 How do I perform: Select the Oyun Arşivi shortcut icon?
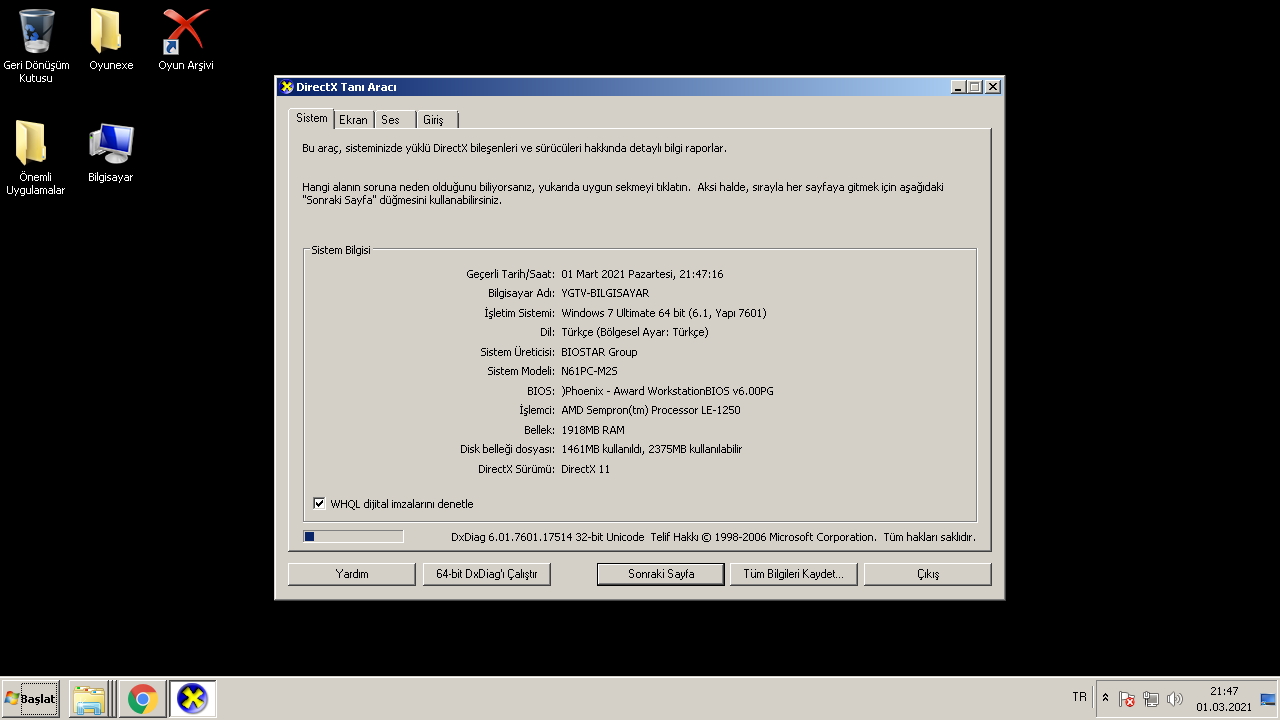click(x=186, y=40)
